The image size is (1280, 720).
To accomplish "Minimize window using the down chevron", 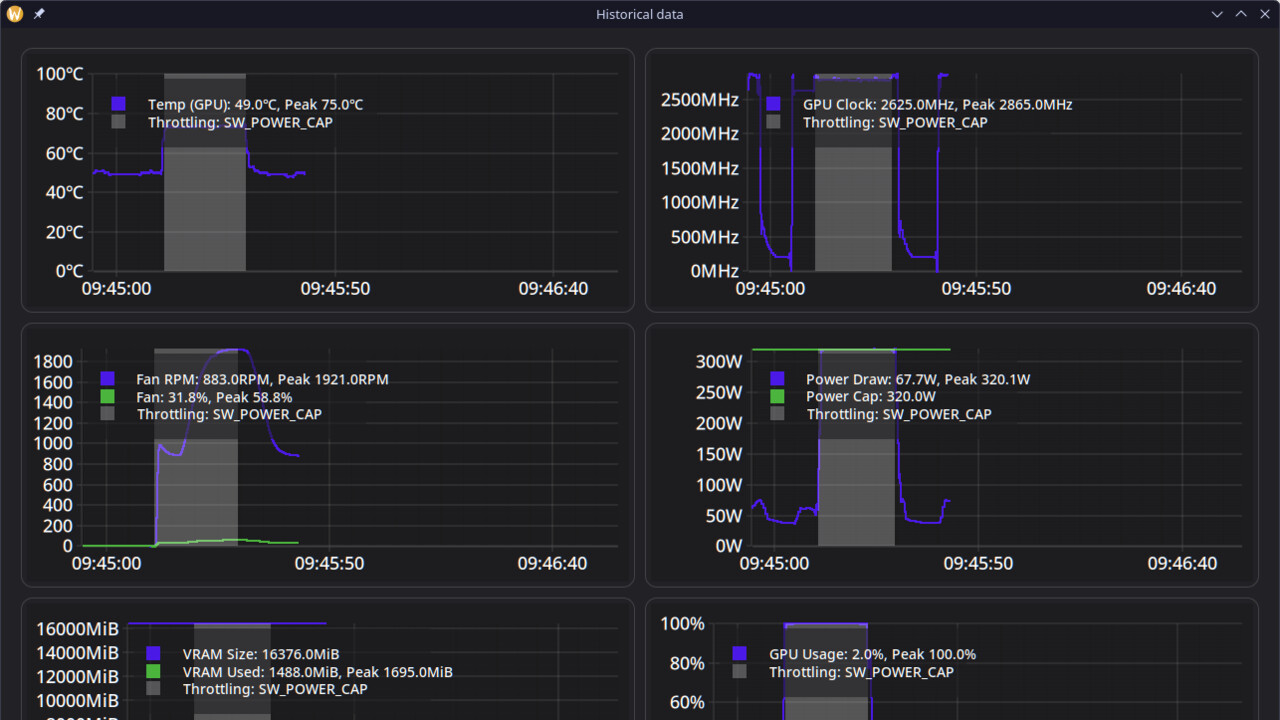I will (x=1217, y=14).
